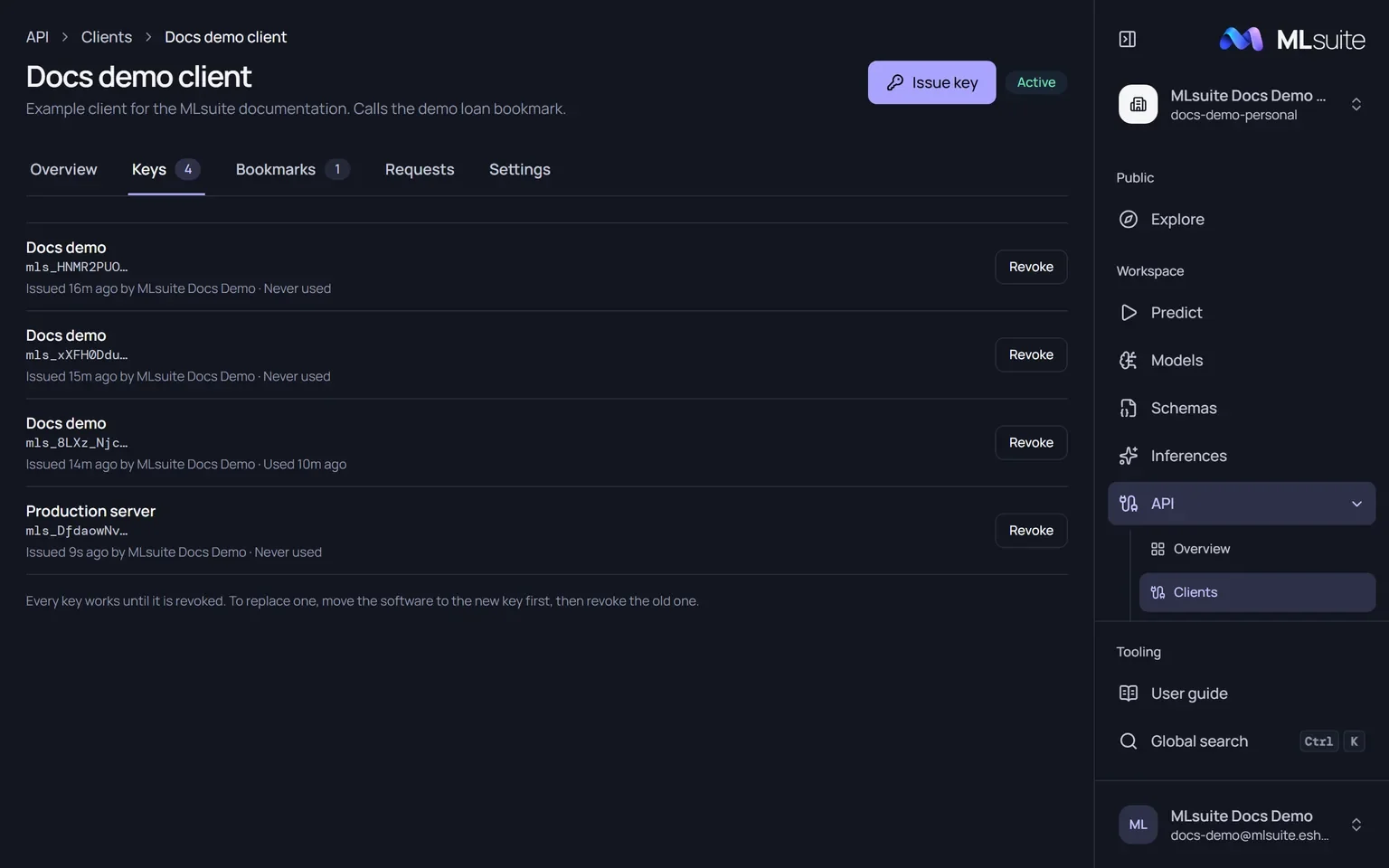Click the Schemas file icon
This screenshot has height=868, width=1389.
1129,408
